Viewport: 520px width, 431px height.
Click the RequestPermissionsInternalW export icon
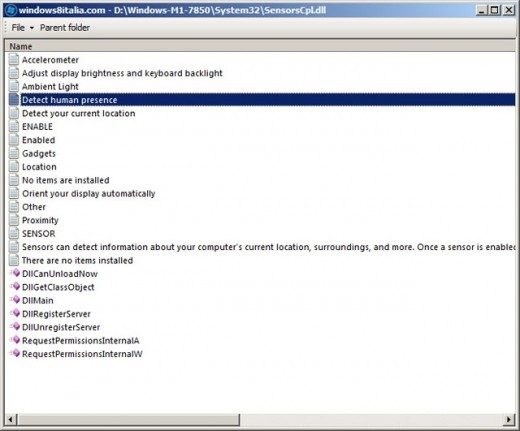[15, 353]
